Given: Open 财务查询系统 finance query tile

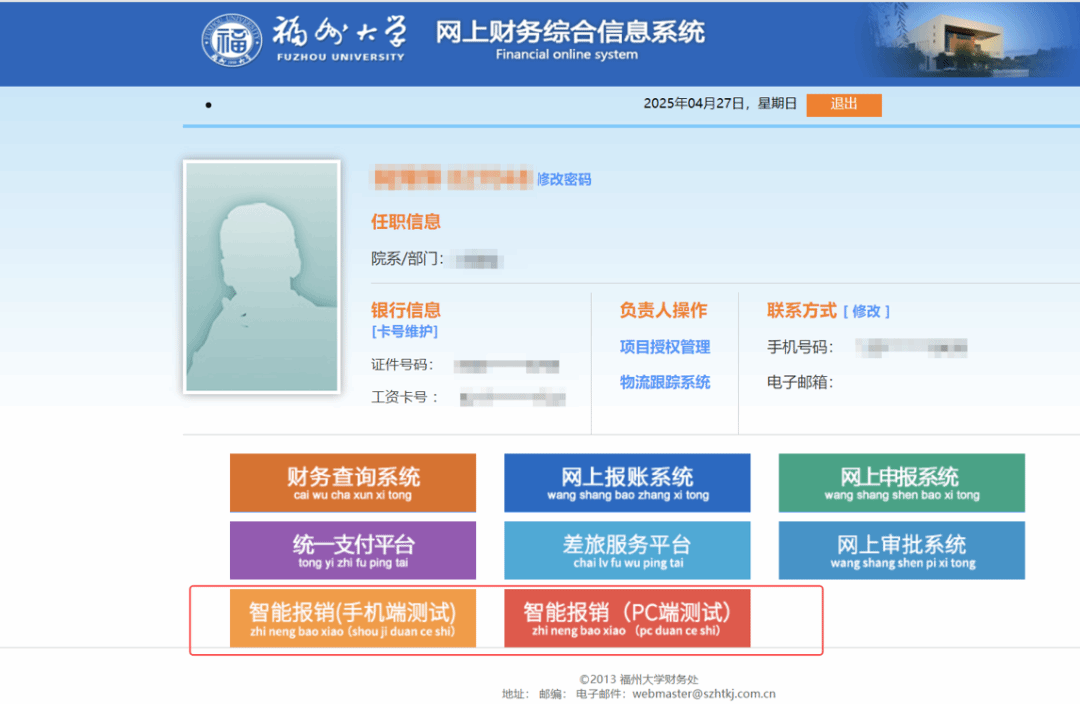Looking at the screenshot, I should tap(353, 483).
